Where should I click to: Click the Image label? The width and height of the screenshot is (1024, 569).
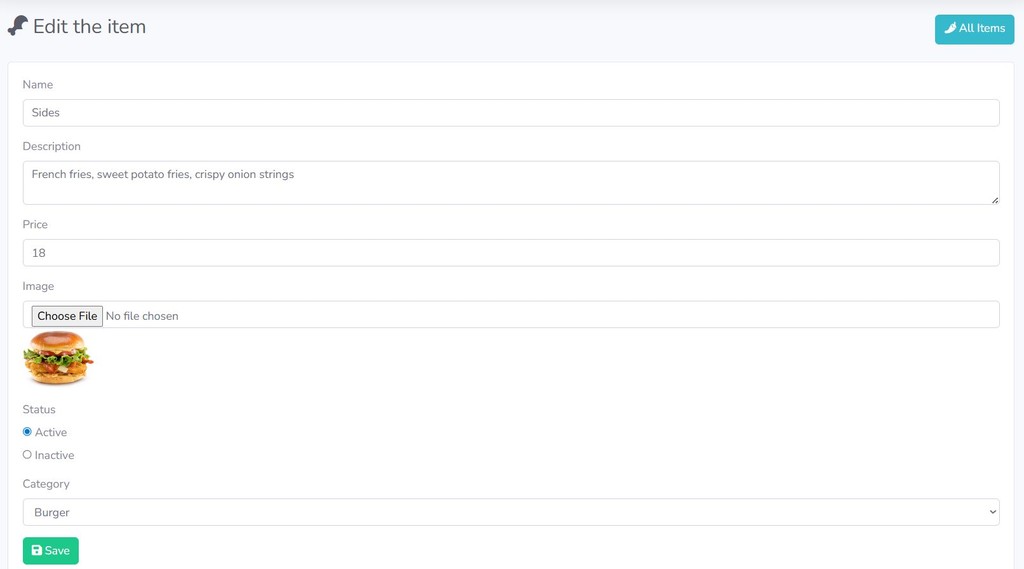pyautogui.click(x=39, y=286)
